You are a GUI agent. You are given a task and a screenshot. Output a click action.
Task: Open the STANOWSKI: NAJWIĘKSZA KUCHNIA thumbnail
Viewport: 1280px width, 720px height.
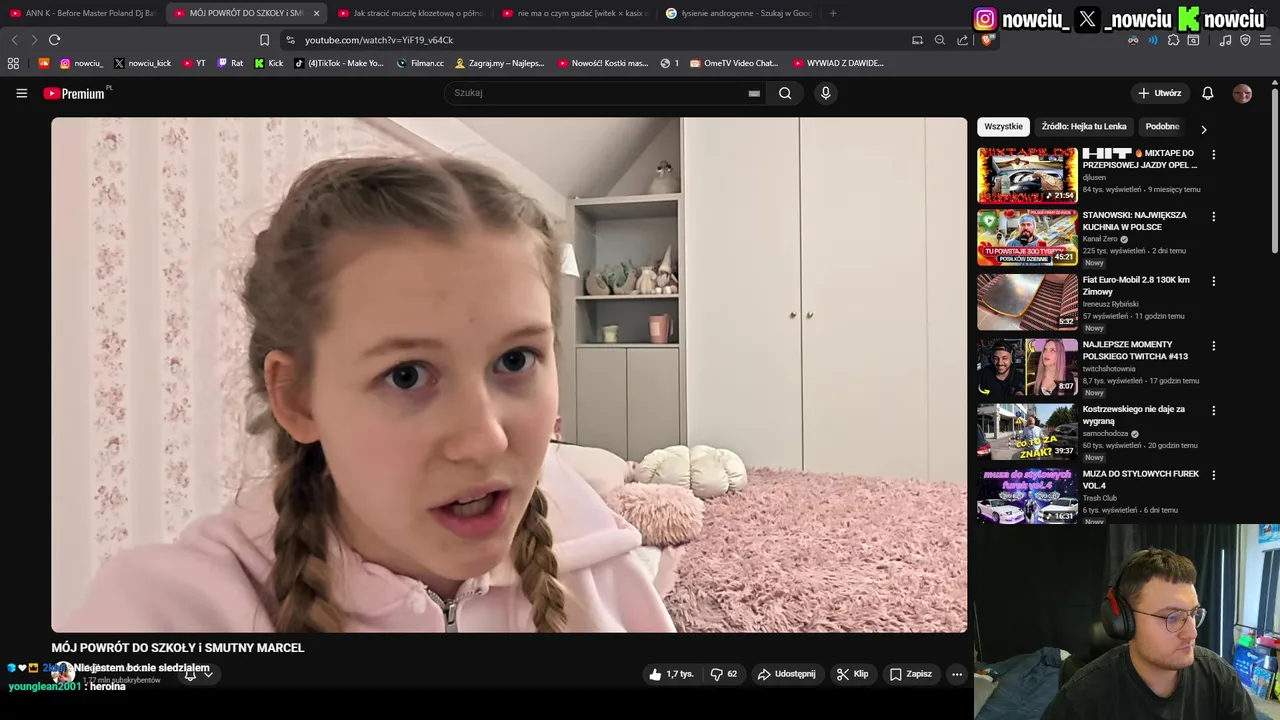1027,238
